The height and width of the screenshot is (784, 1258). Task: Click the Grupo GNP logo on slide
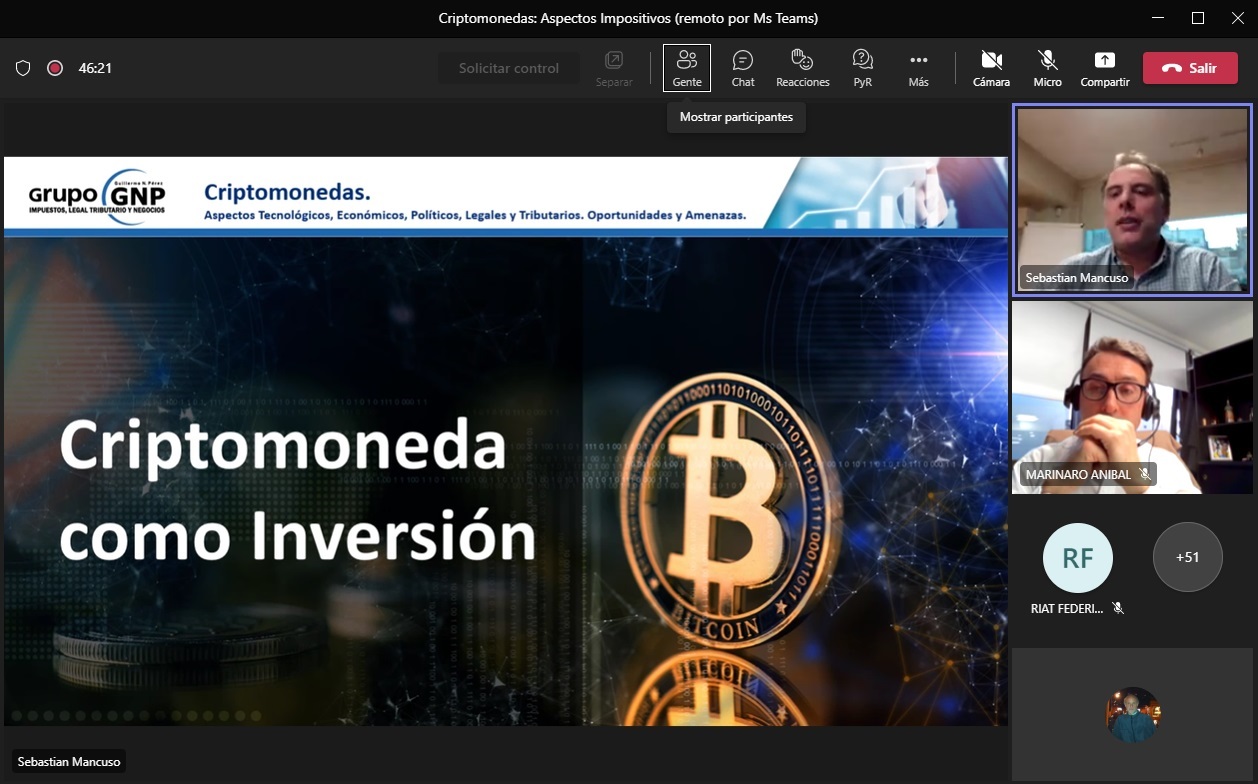[97, 196]
